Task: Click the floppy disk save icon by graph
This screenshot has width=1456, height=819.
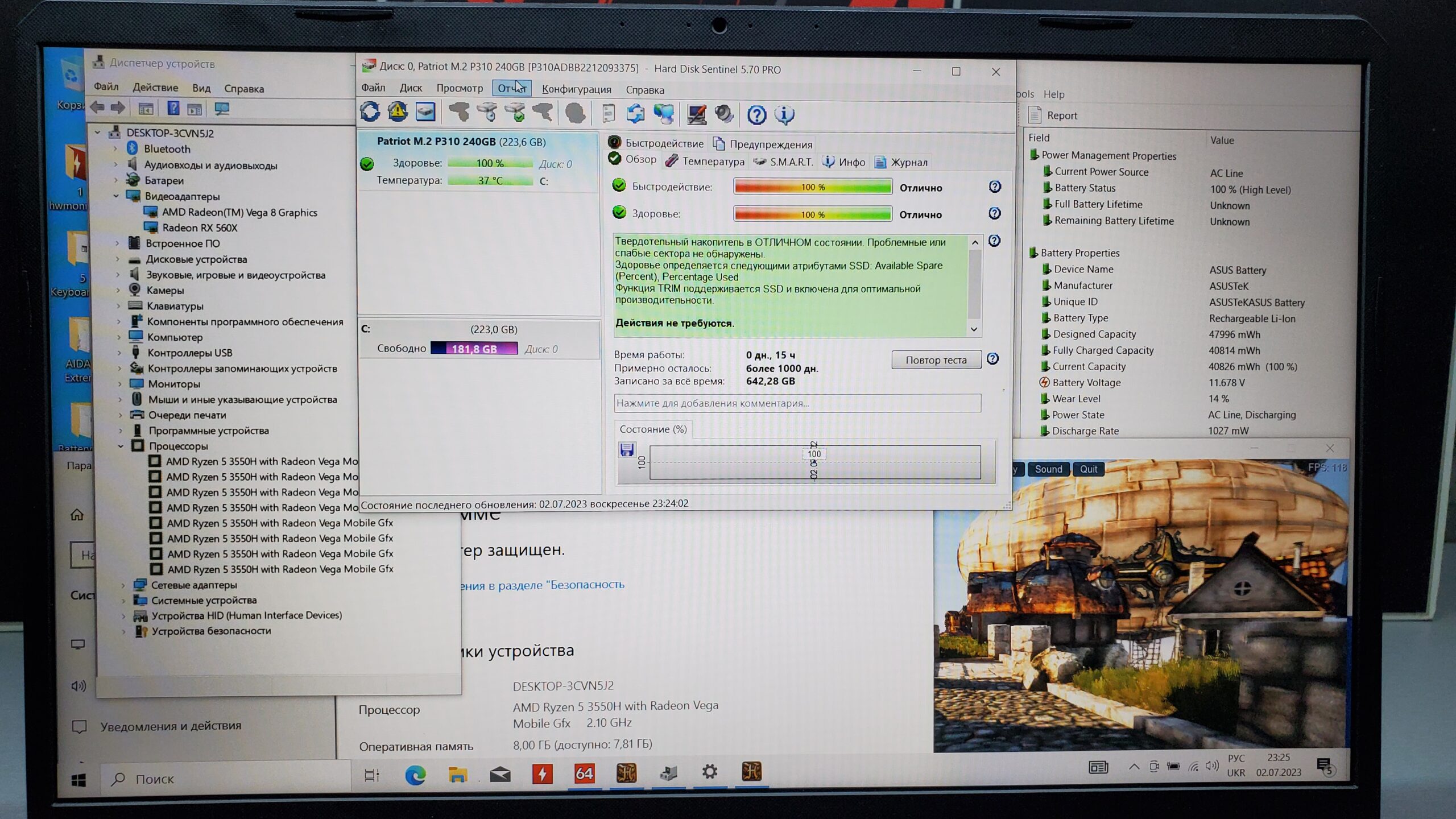Action: (627, 450)
